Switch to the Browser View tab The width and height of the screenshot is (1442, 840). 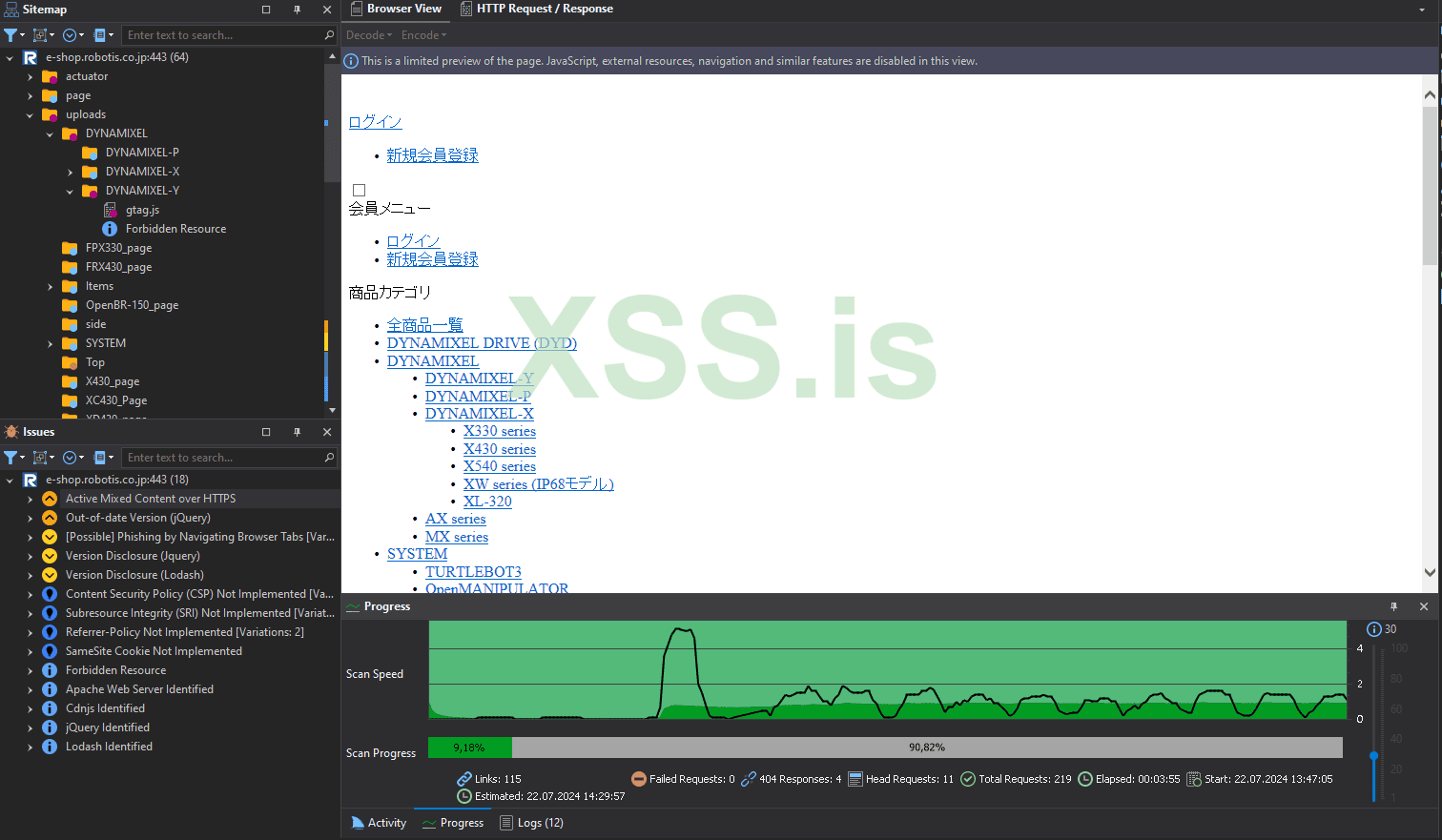click(x=396, y=9)
